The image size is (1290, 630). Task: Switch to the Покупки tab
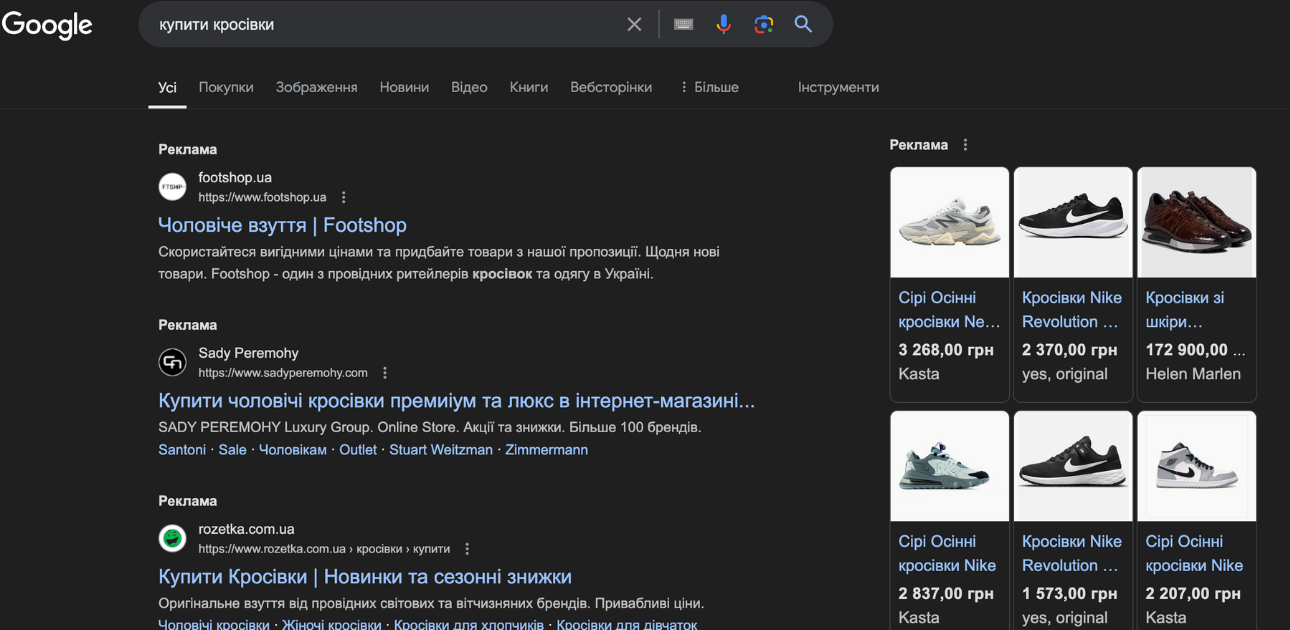tap(226, 87)
